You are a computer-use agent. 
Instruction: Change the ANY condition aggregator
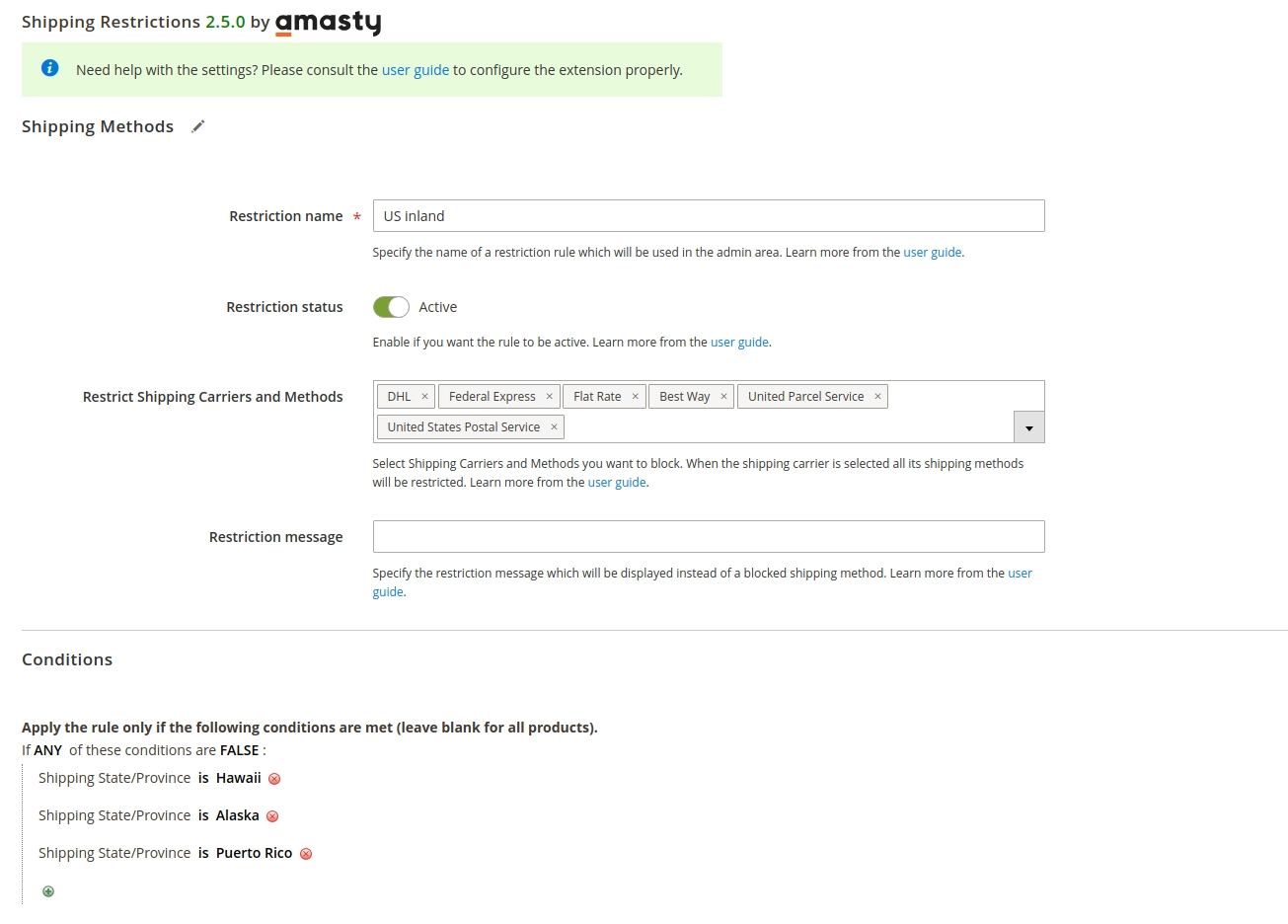pyautogui.click(x=48, y=750)
